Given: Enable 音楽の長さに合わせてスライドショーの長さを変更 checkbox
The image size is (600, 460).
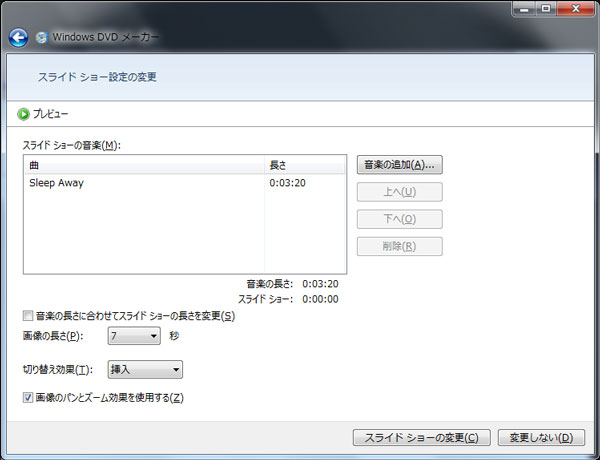Looking at the screenshot, I should pyautogui.click(x=28, y=316).
